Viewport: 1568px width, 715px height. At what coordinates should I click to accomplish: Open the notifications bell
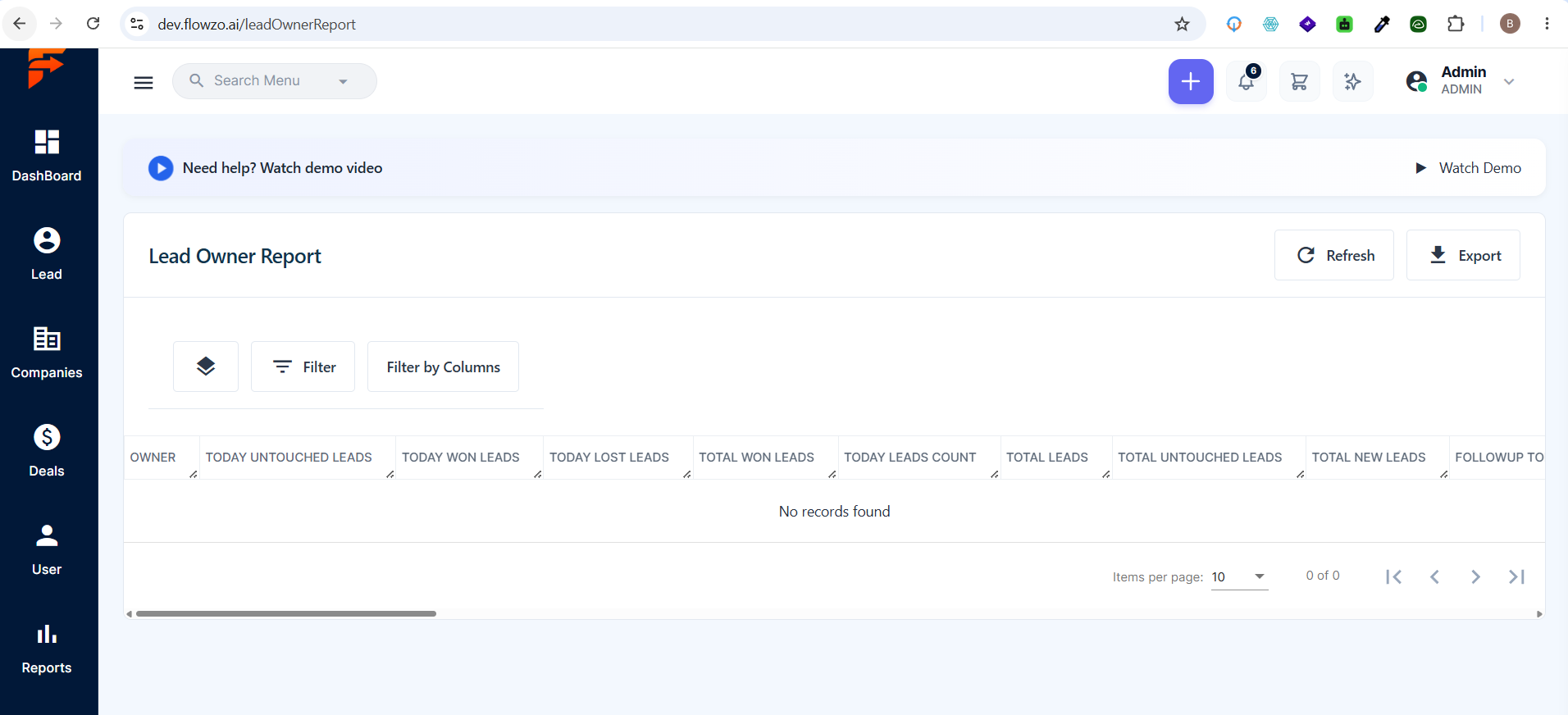tap(1247, 81)
